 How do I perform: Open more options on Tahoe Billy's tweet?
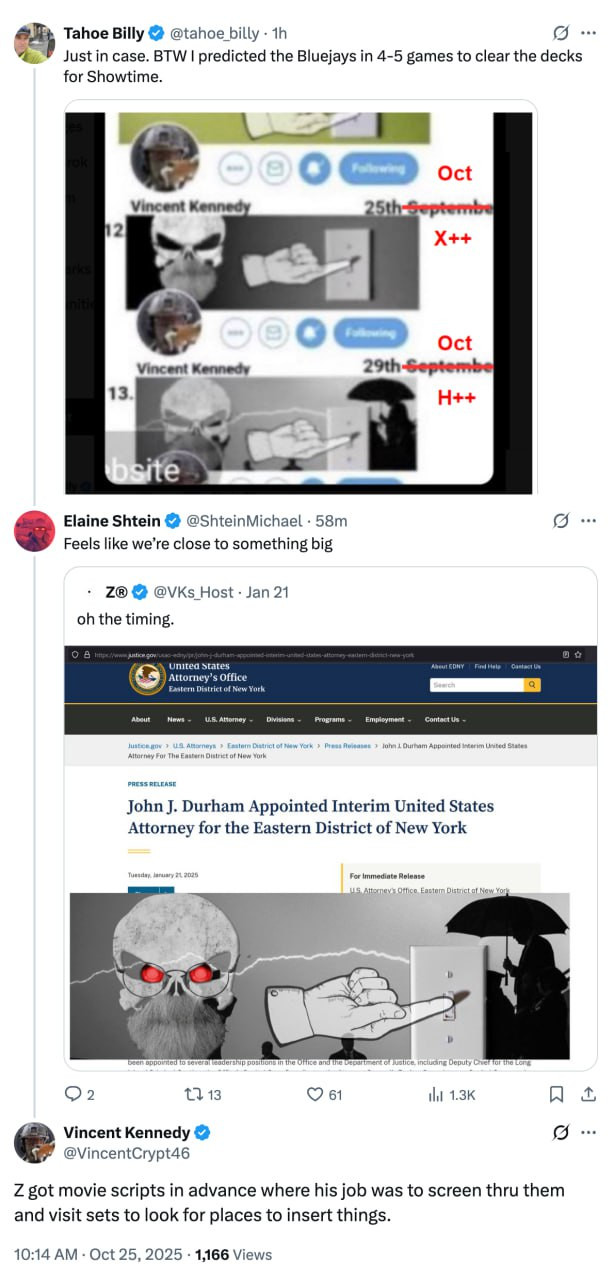[x=589, y=33]
